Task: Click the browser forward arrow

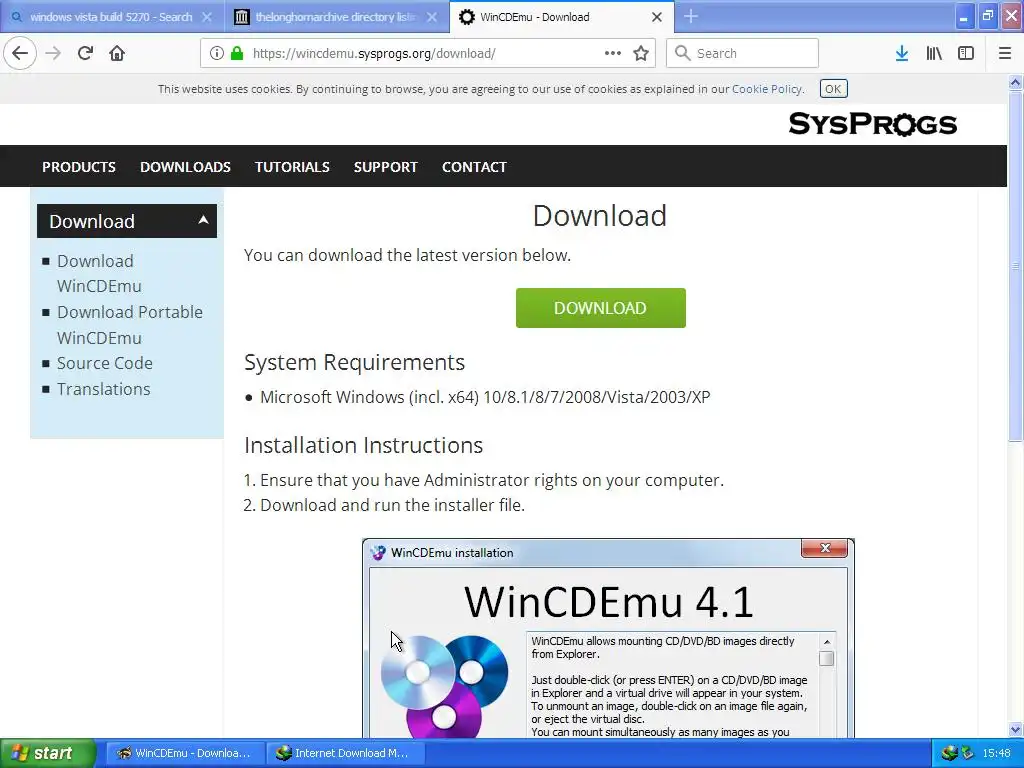Action: pyautogui.click(x=53, y=53)
